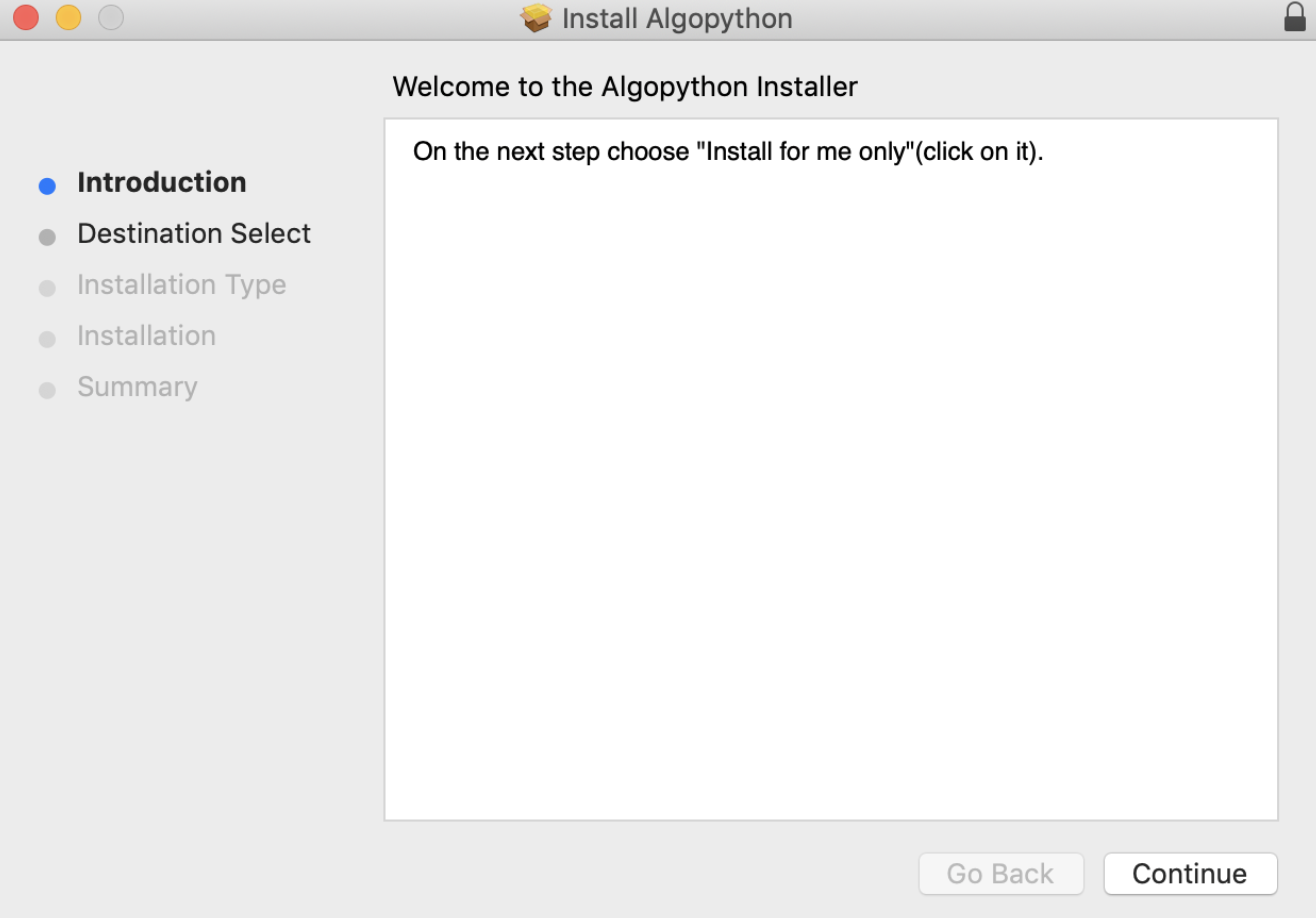Close the installer with the red button
Image resolution: width=1316 pixels, height=918 pixels.
pos(25,18)
